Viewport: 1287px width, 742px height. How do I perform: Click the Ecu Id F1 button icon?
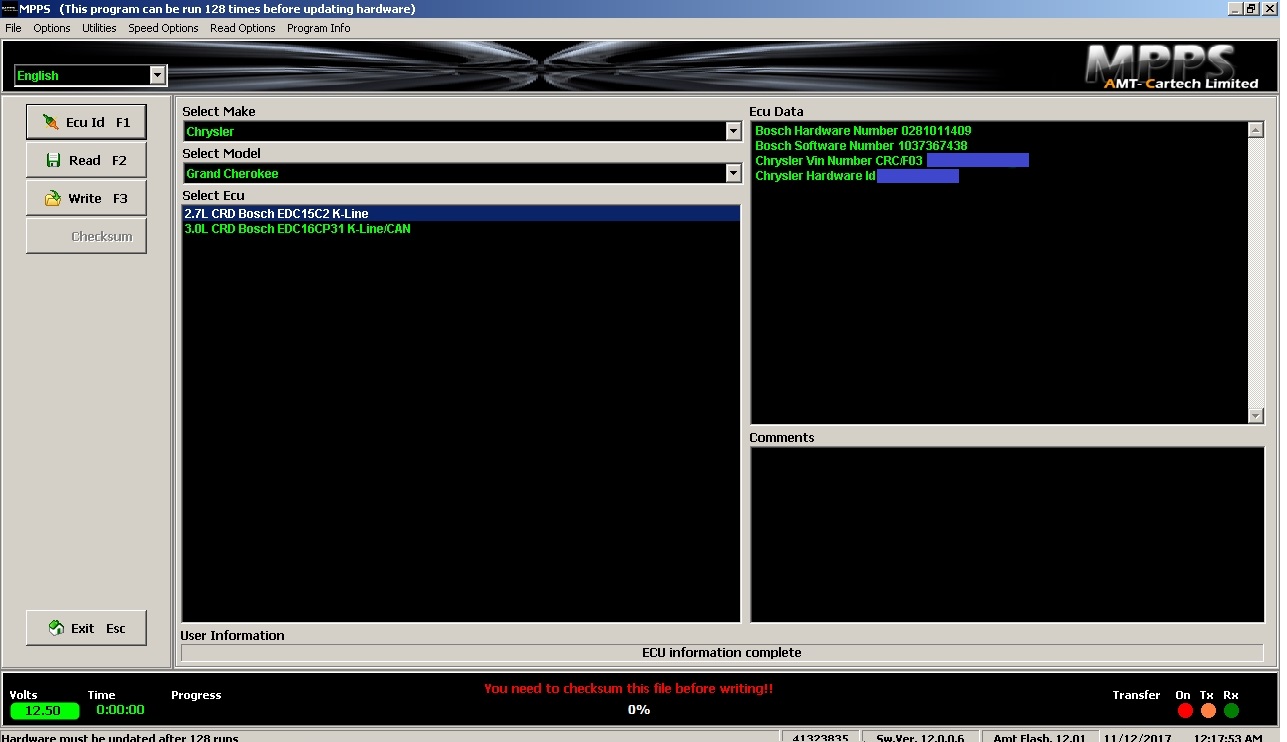point(51,122)
